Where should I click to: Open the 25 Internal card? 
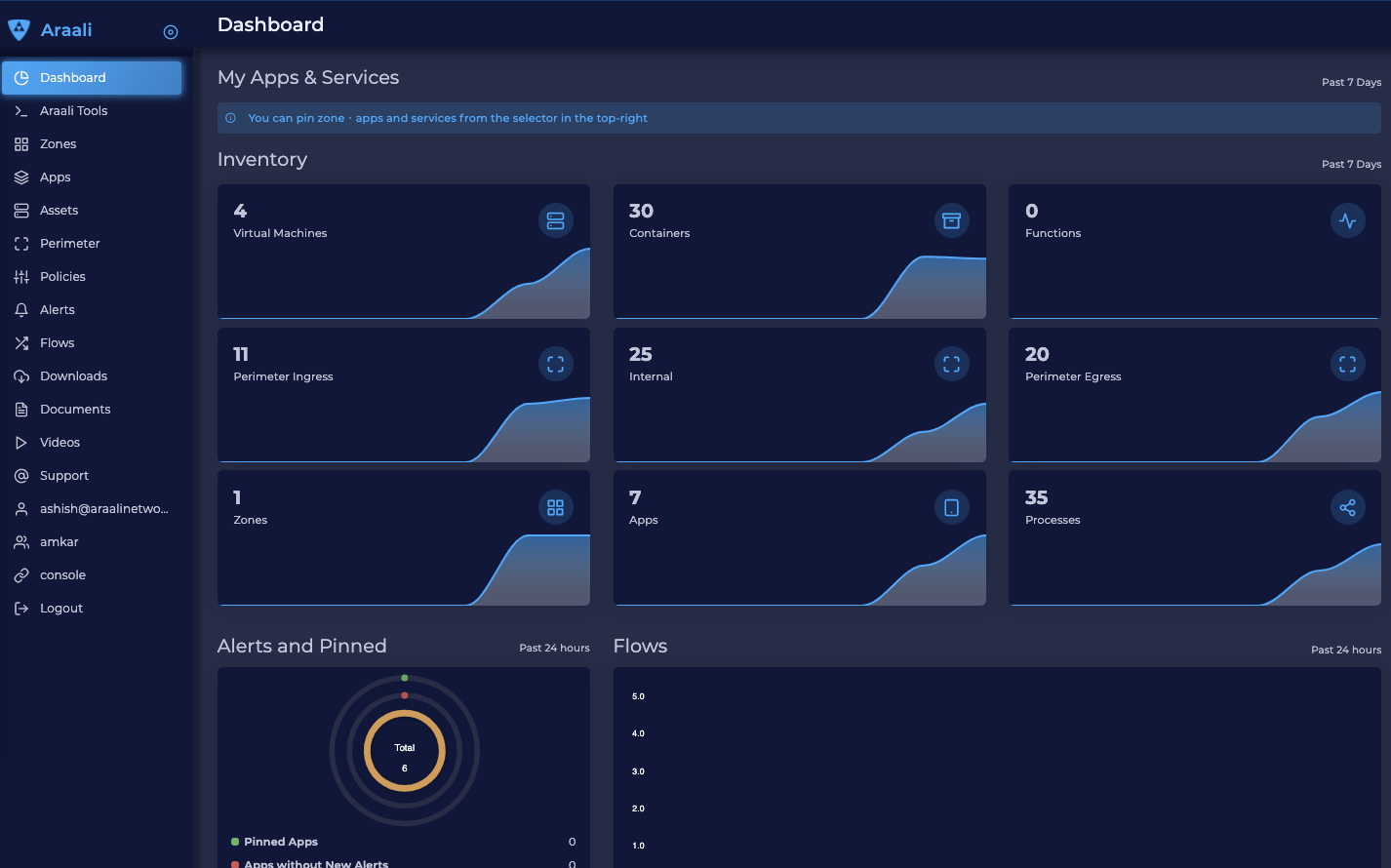click(800, 395)
